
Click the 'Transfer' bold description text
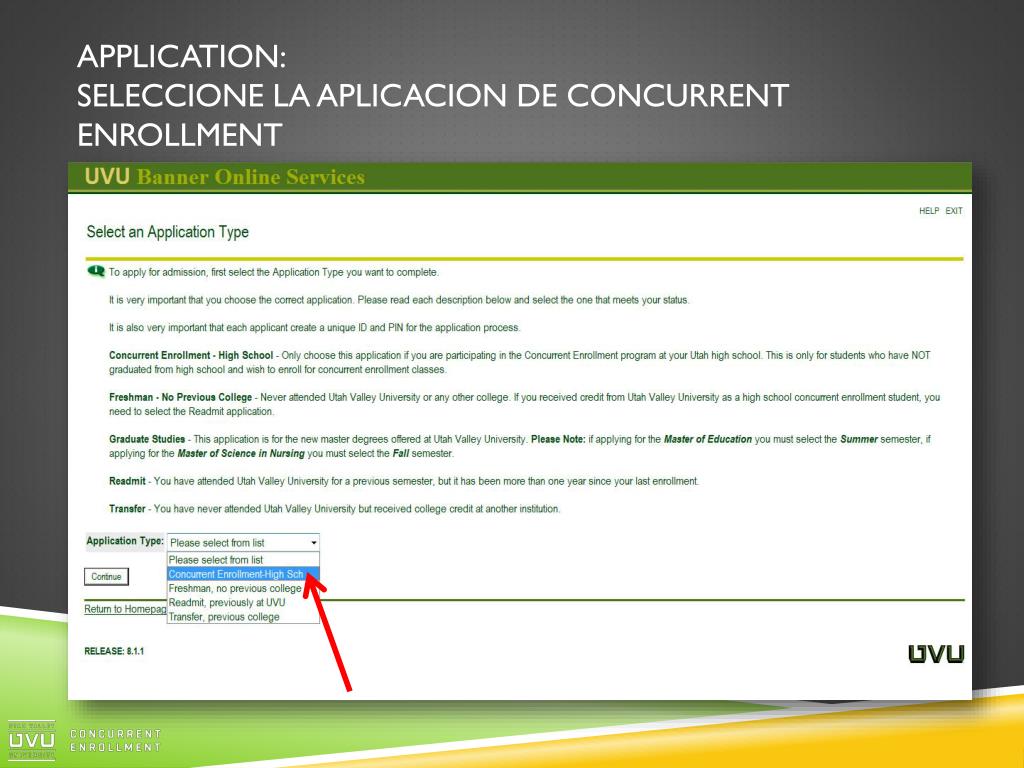pos(127,509)
